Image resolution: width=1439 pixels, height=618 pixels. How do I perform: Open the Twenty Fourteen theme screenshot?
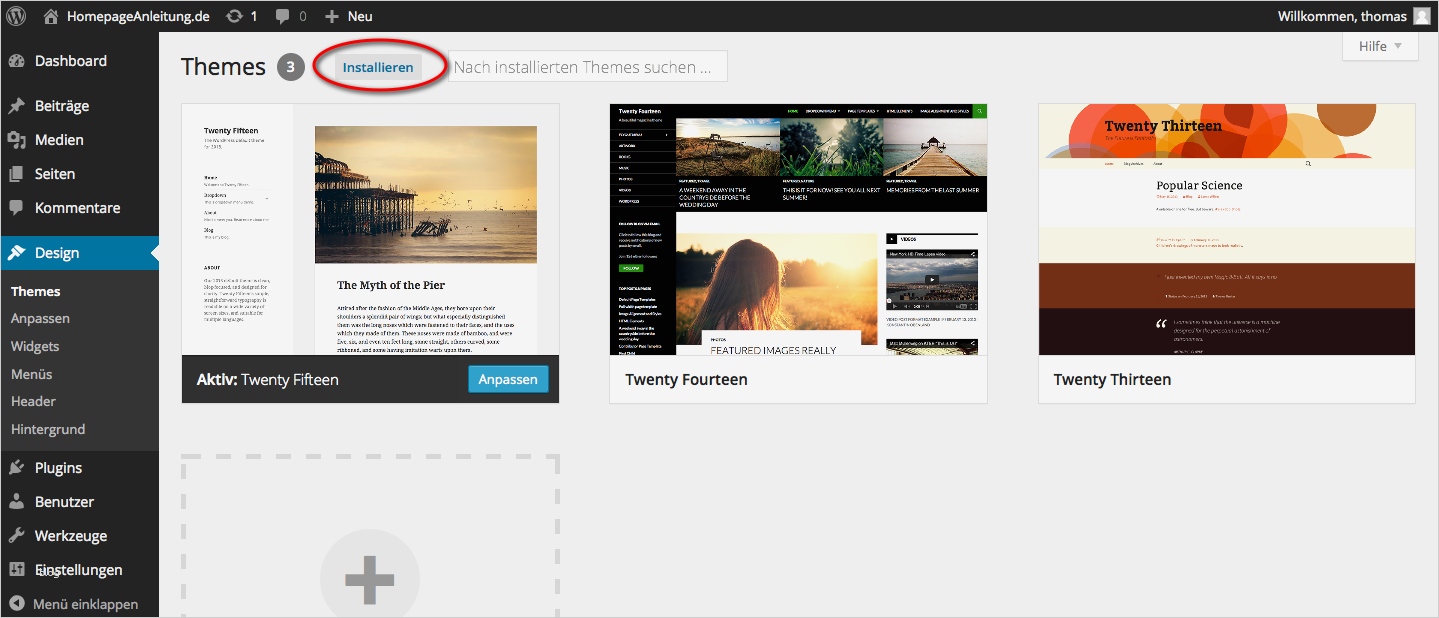[798, 229]
